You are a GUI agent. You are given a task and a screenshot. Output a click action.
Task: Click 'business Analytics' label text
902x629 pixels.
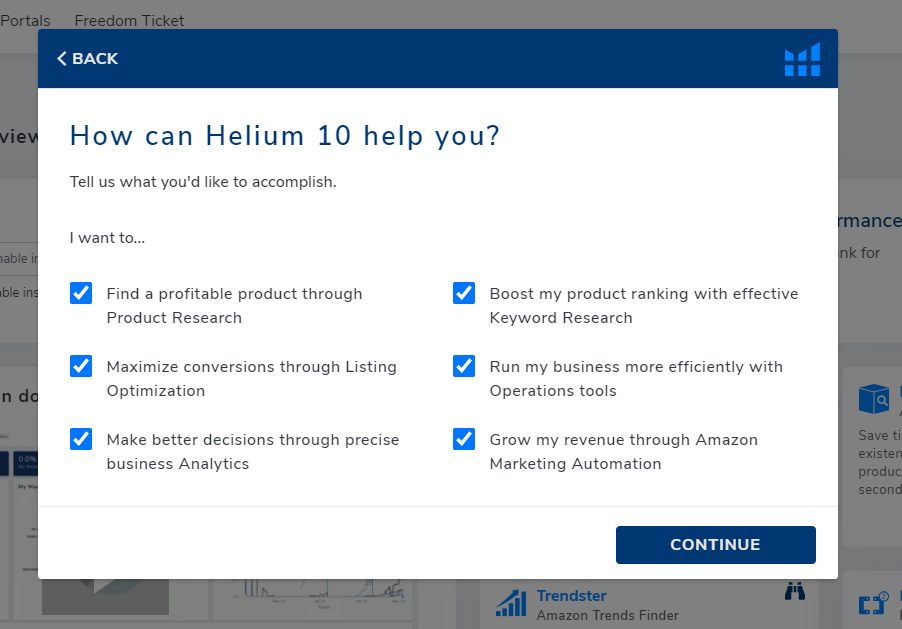[x=178, y=464]
